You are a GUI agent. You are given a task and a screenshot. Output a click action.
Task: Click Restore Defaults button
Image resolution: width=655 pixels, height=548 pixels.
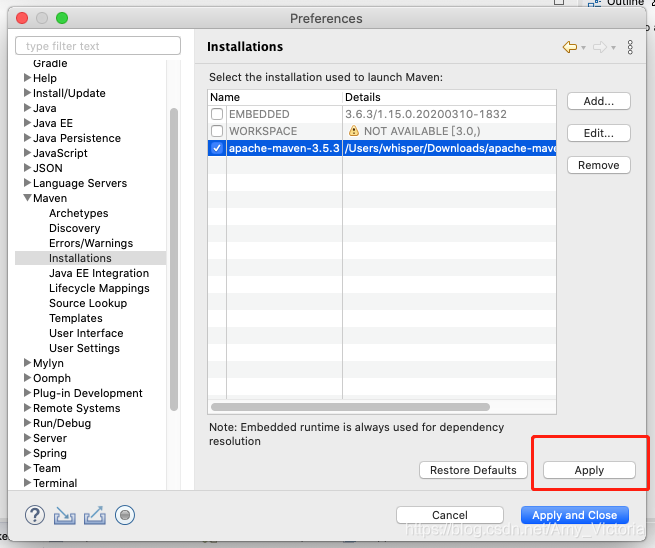pos(473,470)
